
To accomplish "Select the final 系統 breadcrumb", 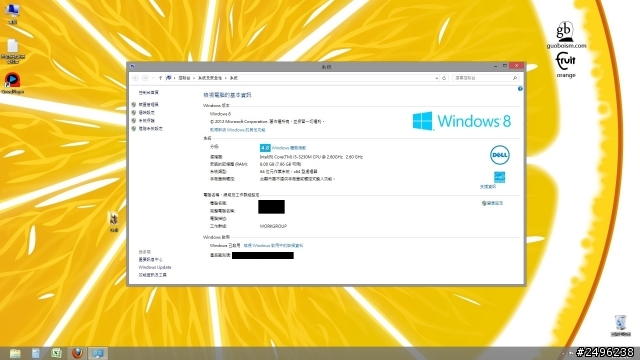I will 233,78.
